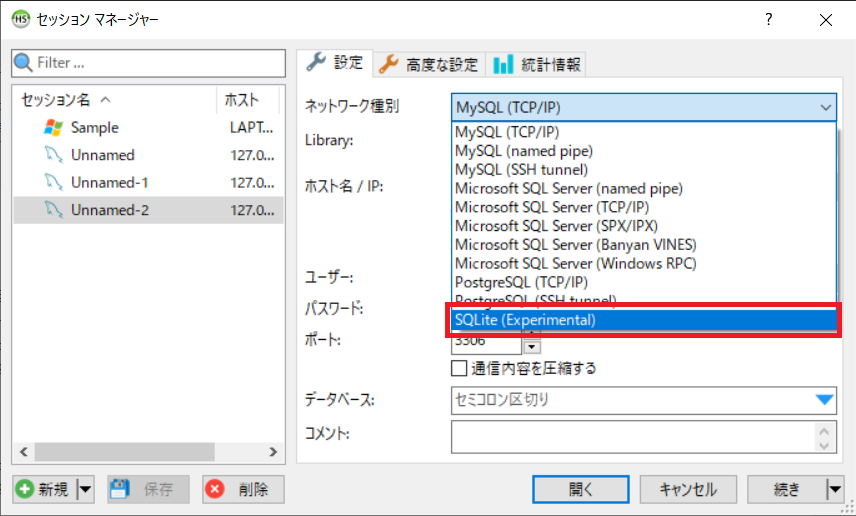
Task: Choose PostgreSQL (TCP/IP) option
Action: (644, 282)
